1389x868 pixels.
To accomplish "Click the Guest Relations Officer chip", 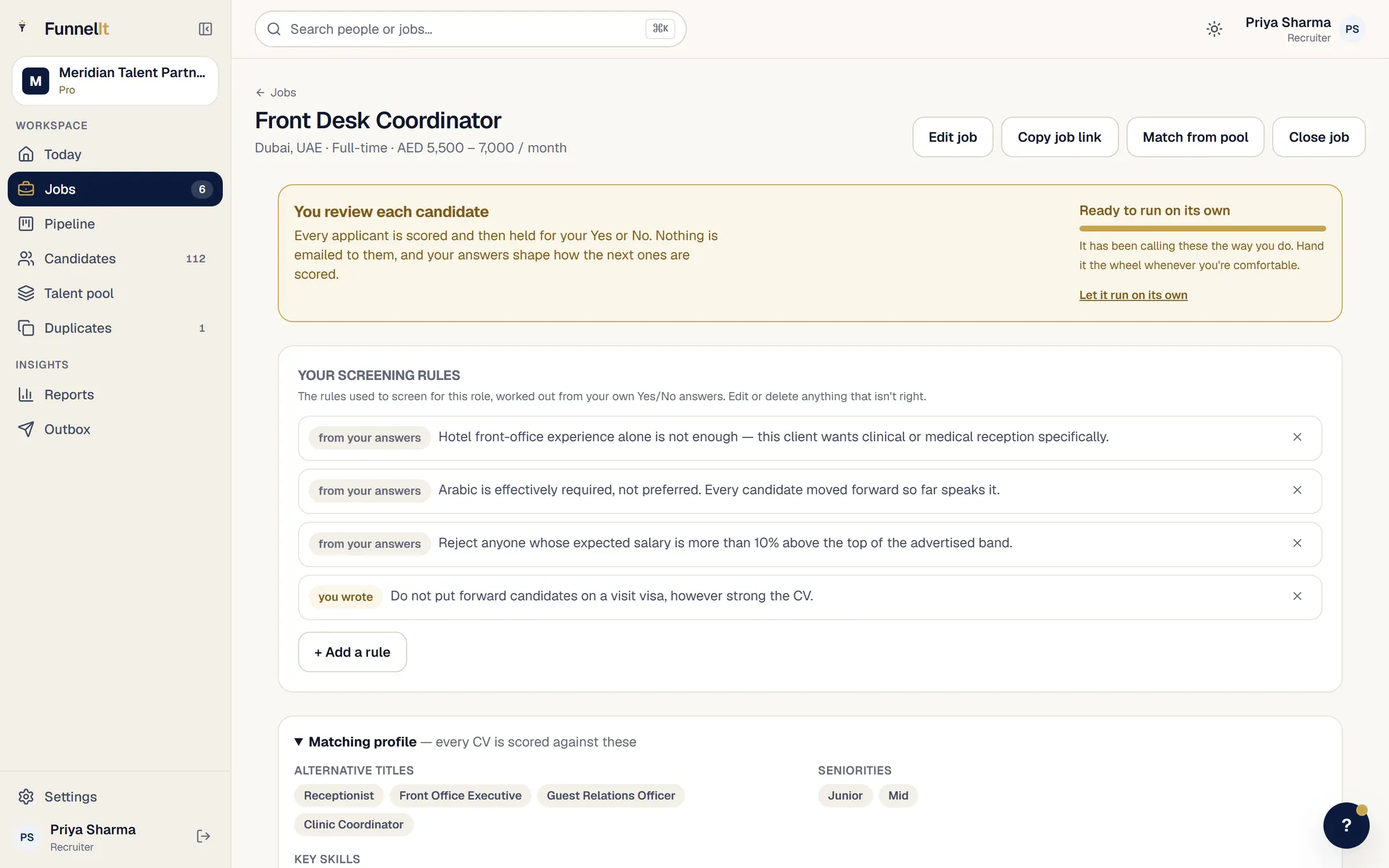I will click(611, 795).
